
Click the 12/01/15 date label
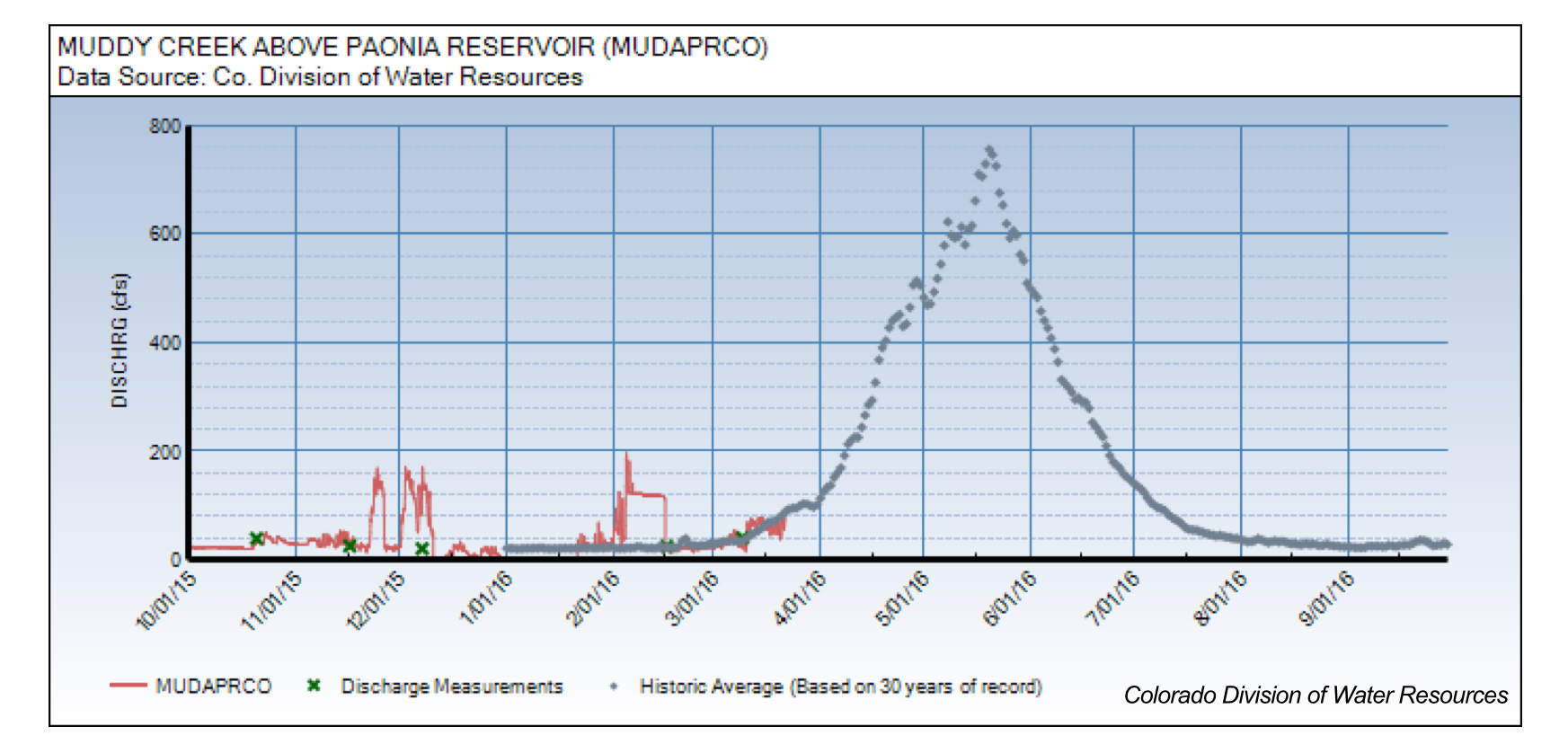376,600
